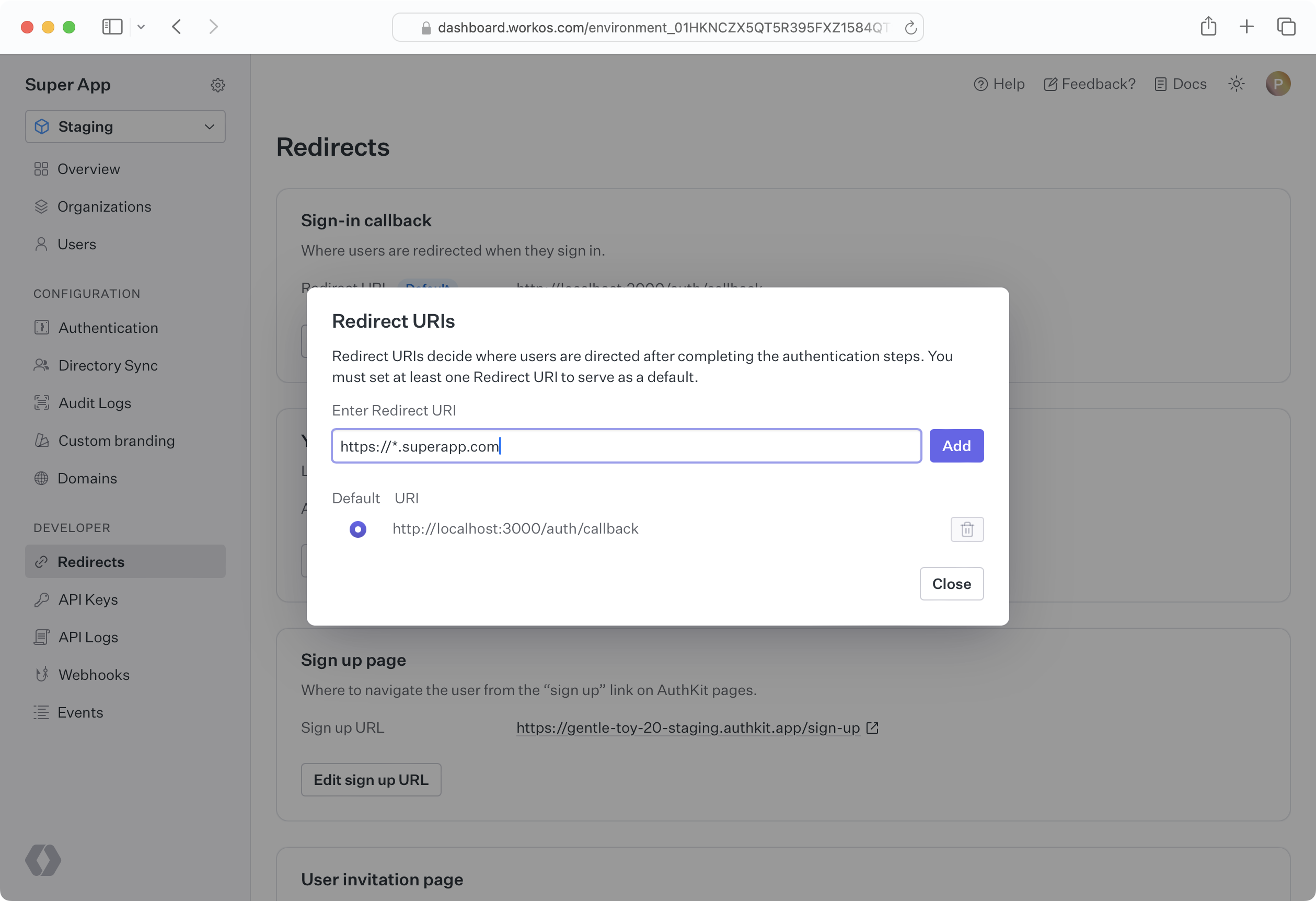1316x901 pixels.
Task: Open the Super App settings gear icon
Action: (218, 84)
